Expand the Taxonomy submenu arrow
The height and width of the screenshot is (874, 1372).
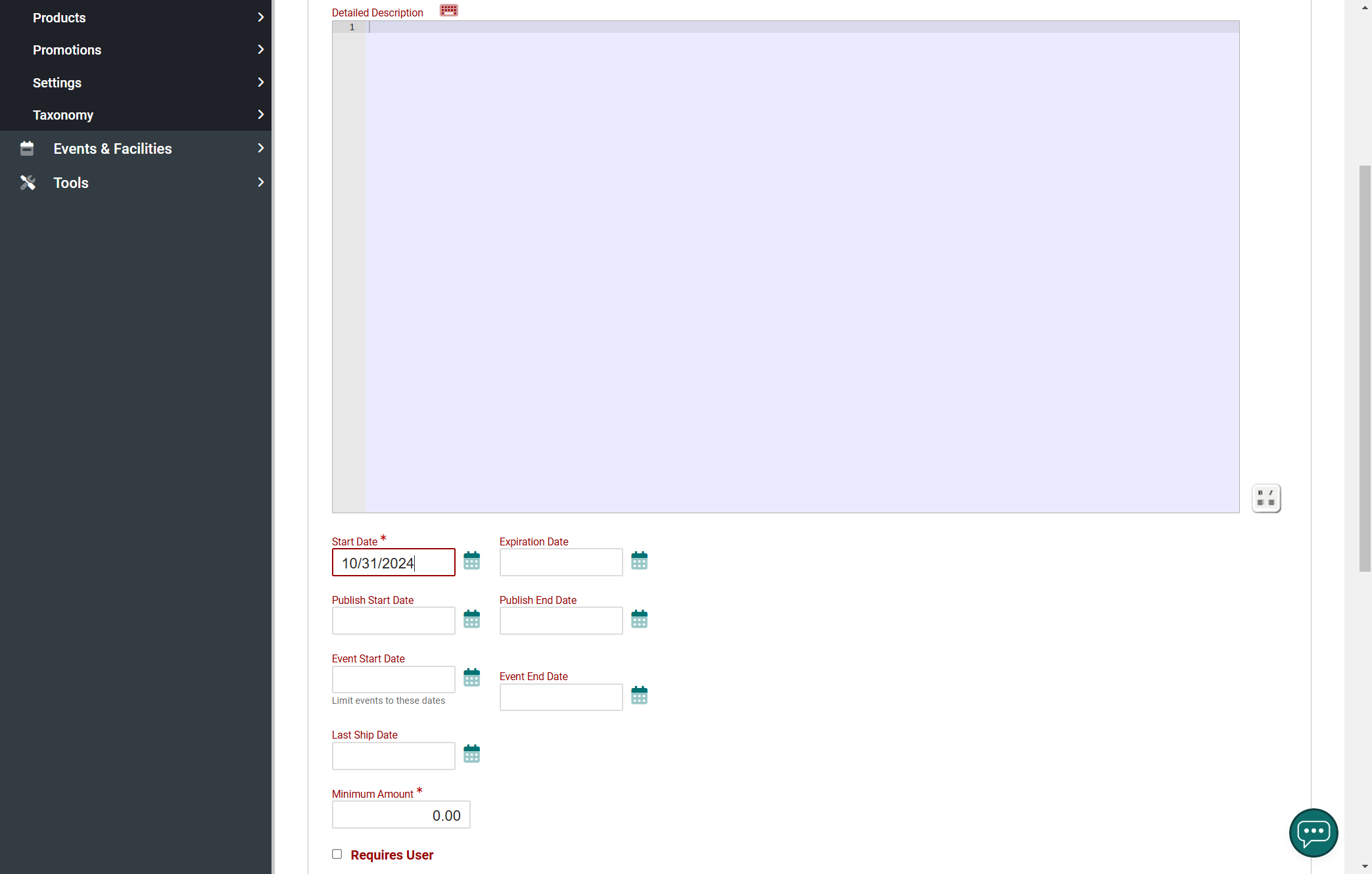[261, 114]
